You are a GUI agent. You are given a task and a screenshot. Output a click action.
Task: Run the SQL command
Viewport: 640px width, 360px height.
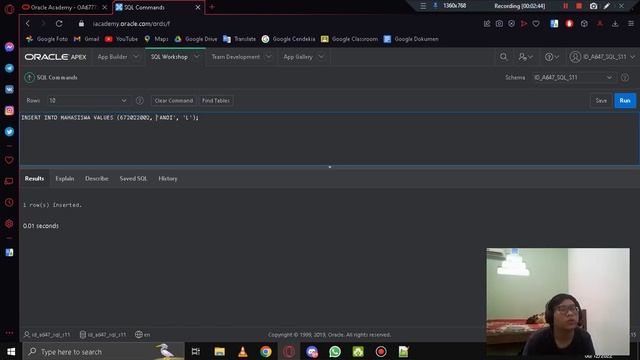coord(625,100)
